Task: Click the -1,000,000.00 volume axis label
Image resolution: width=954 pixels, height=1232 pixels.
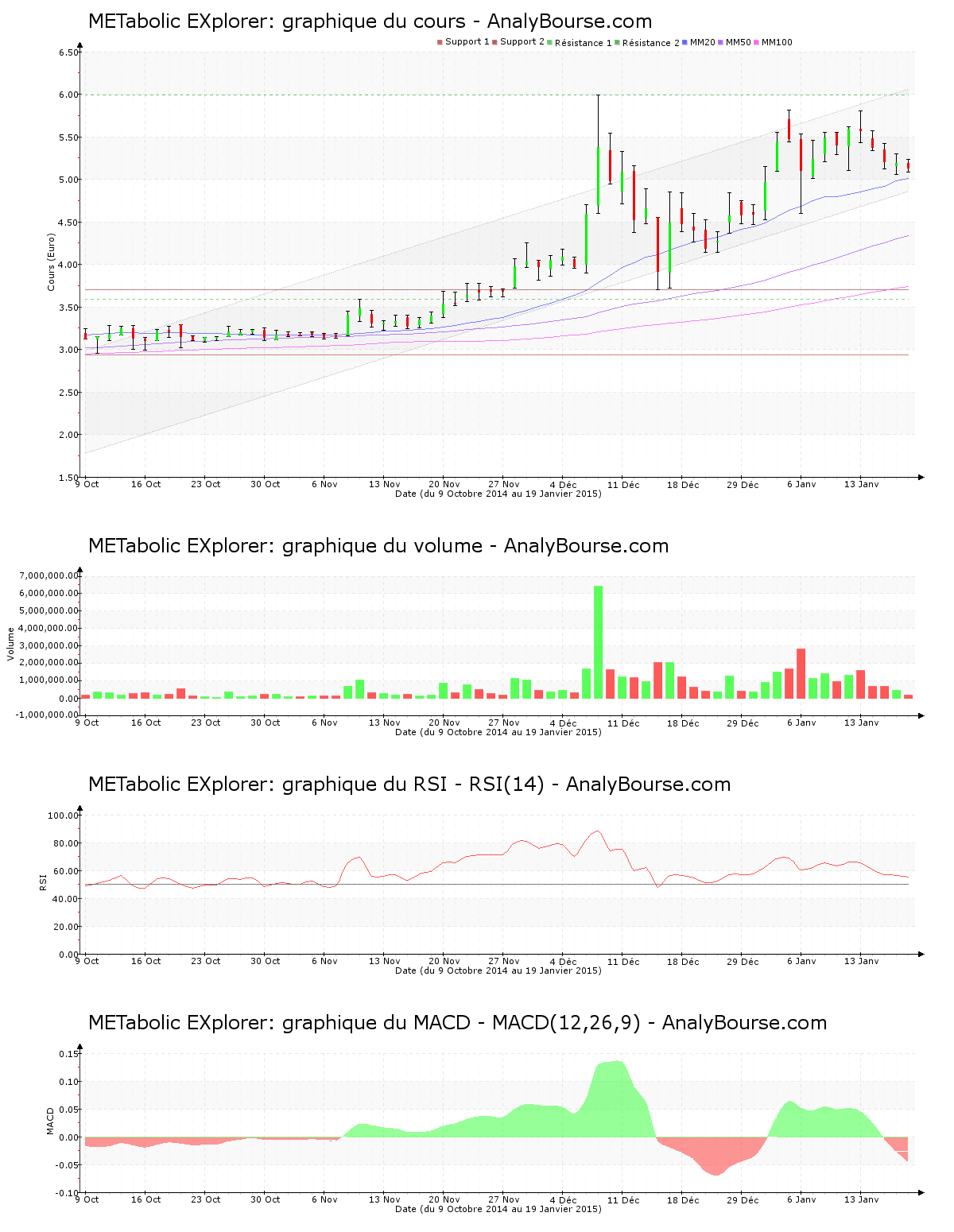Action: click(46, 715)
